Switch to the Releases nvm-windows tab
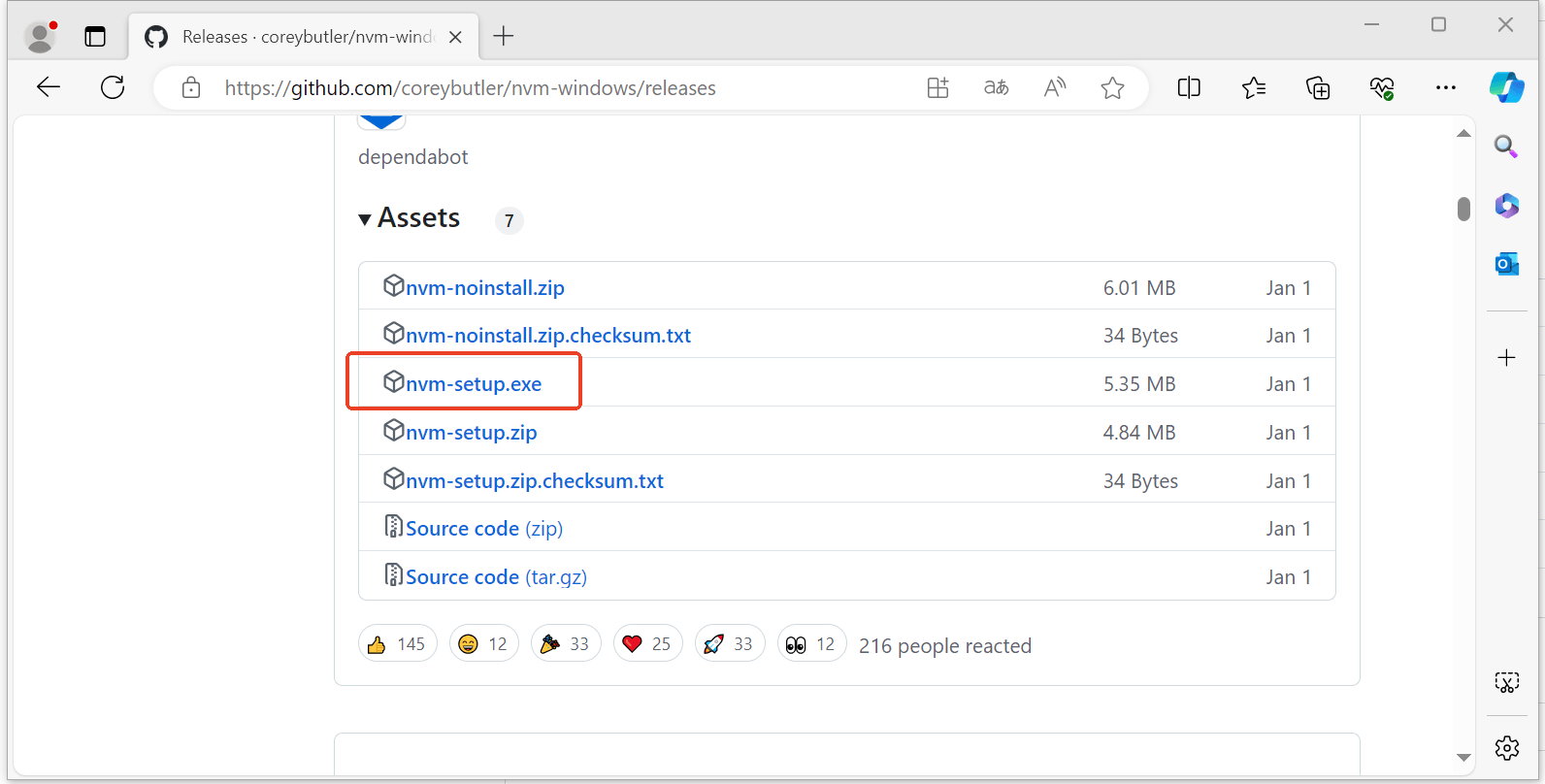 [x=301, y=37]
